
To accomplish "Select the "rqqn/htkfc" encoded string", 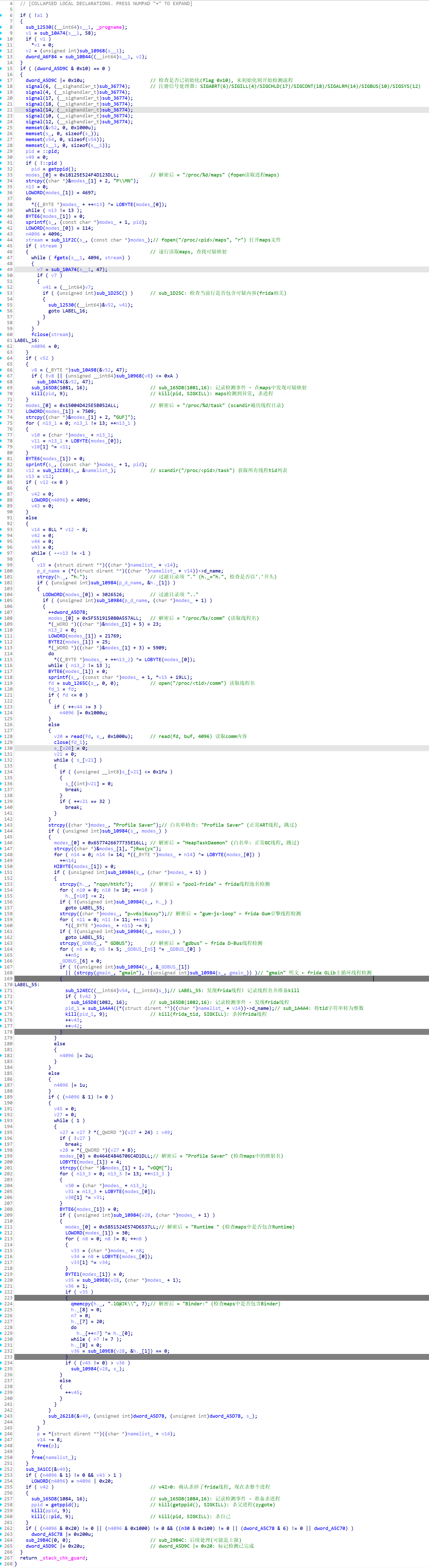I will pyautogui.click(x=111, y=884).
